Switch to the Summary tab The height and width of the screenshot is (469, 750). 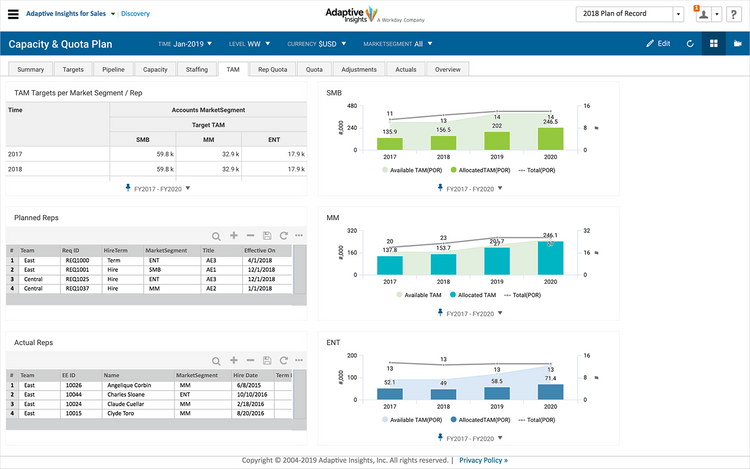coord(31,69)
